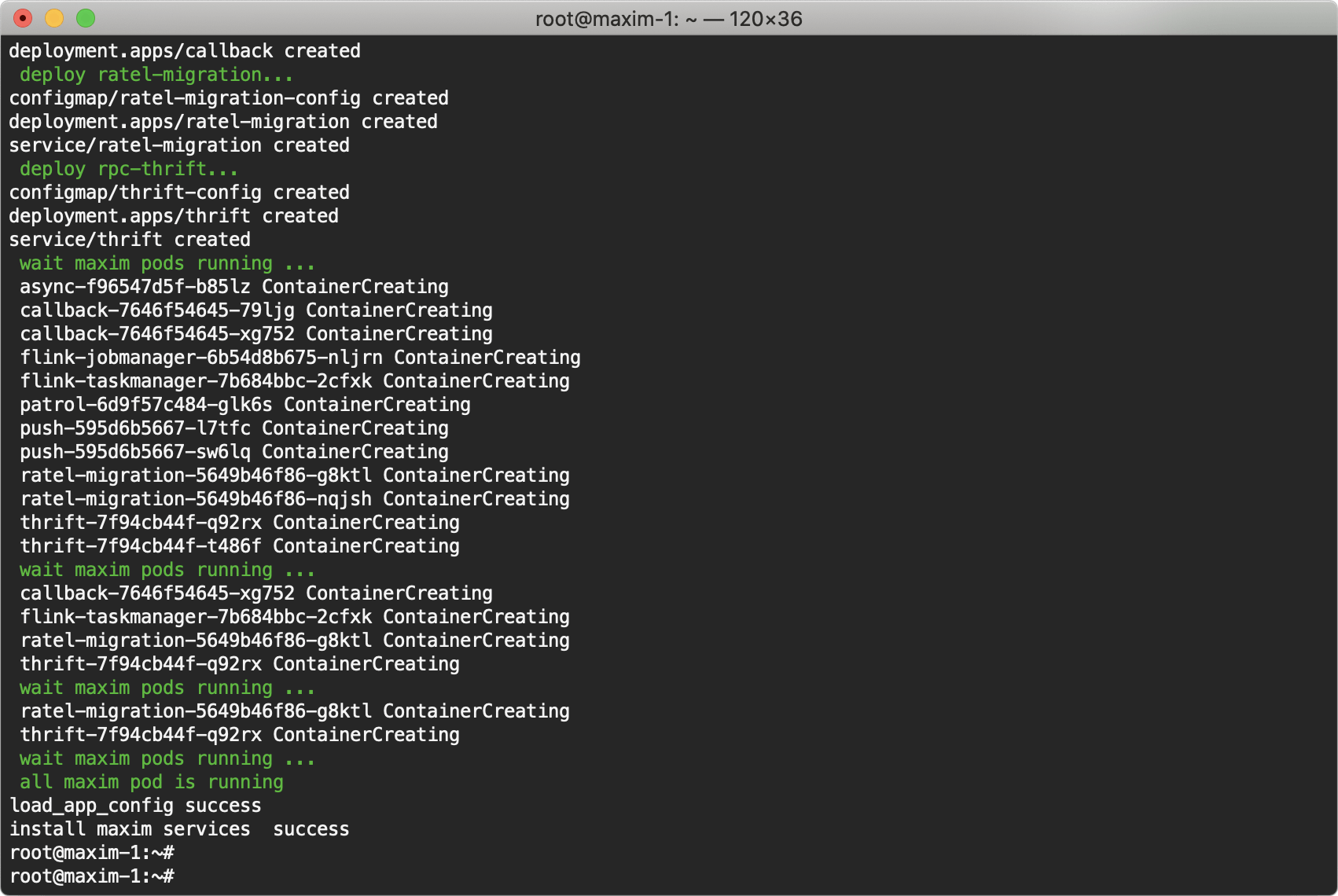Click the flink-jobmanager-6b54d8b675-nljrn pod line
The width and height of the screenshot is (1338, 896).
coord(300,358)
